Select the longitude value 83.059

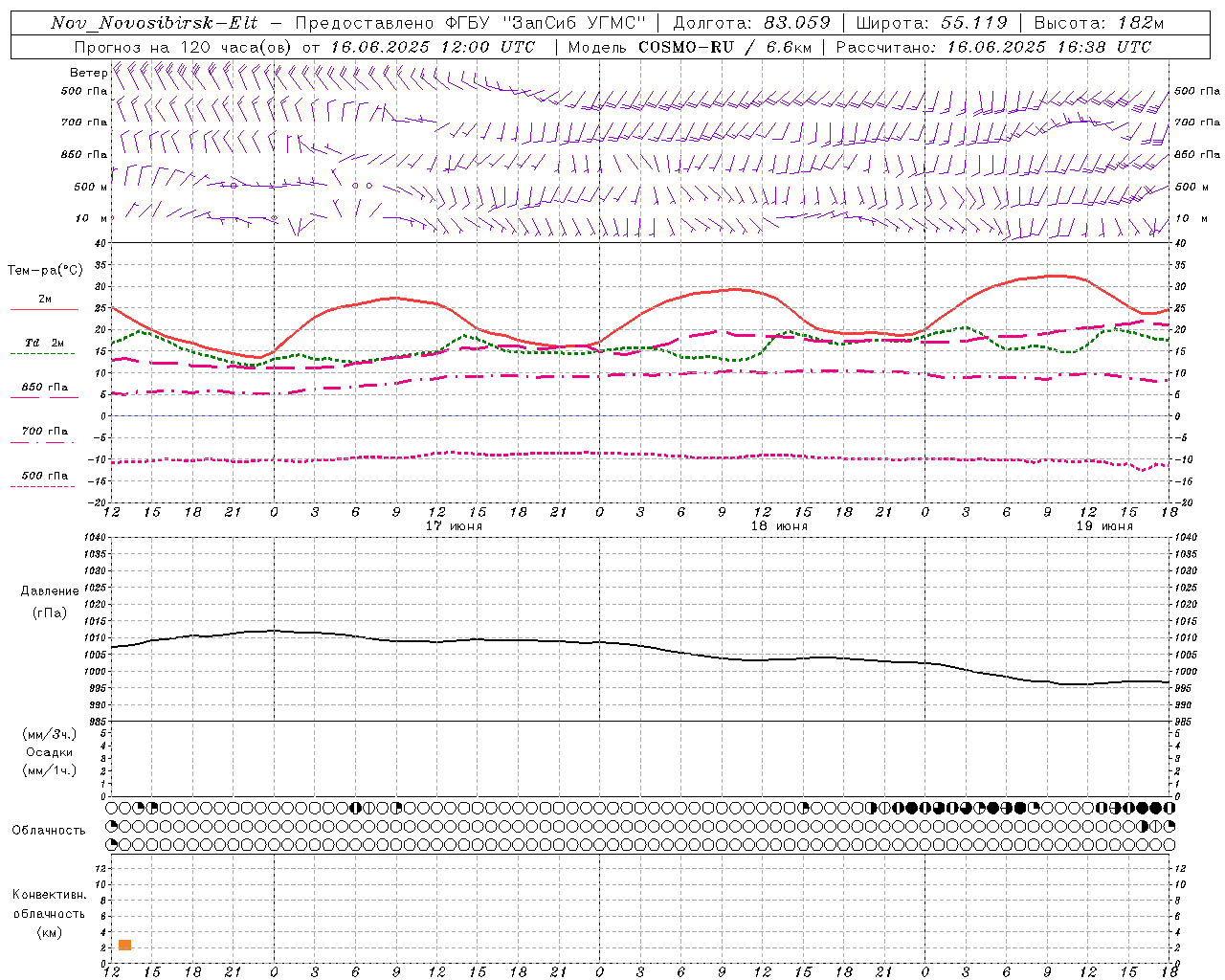[x=797, y=23]
